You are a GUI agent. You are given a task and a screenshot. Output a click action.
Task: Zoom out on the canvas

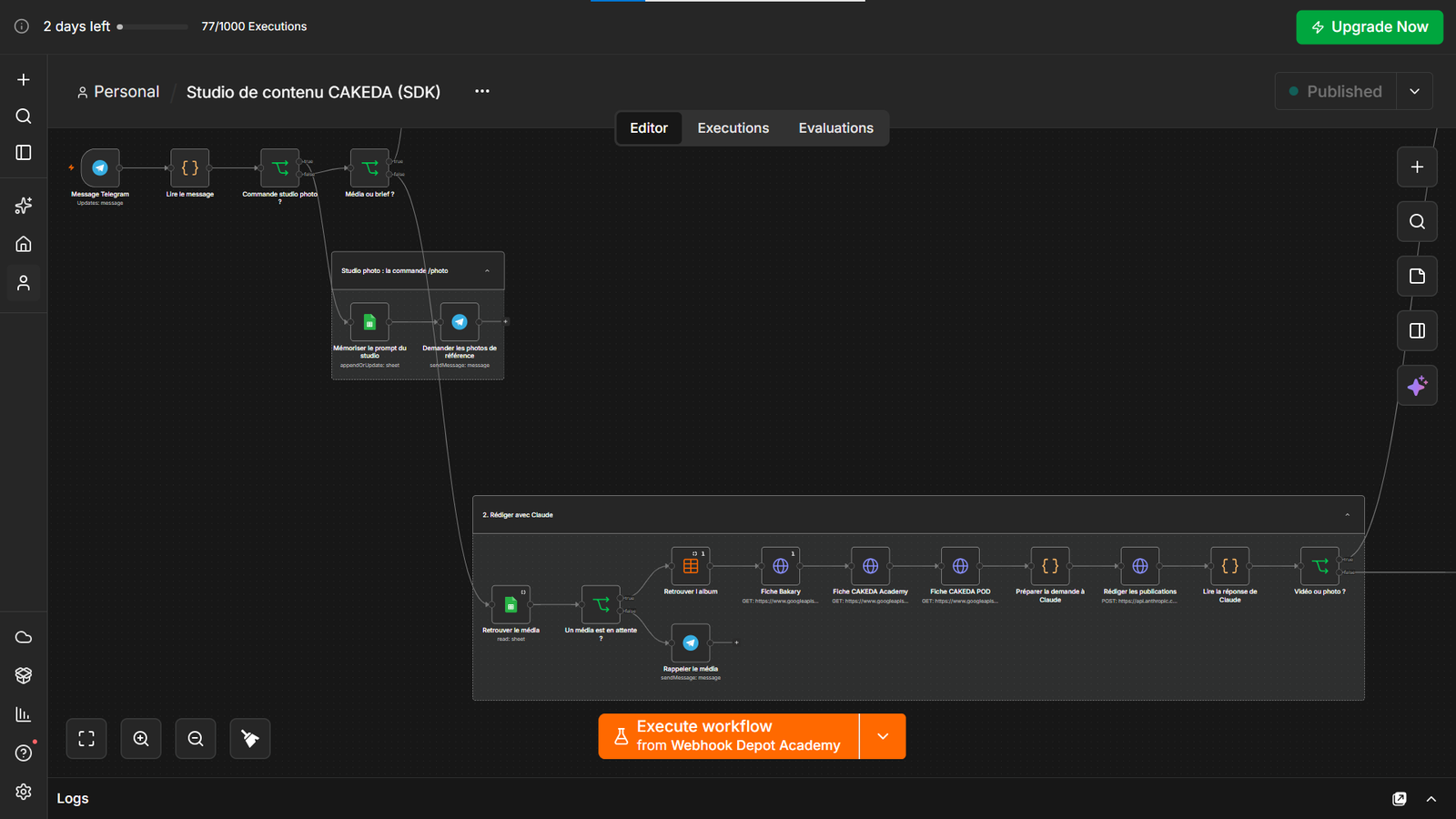[196, 739]
